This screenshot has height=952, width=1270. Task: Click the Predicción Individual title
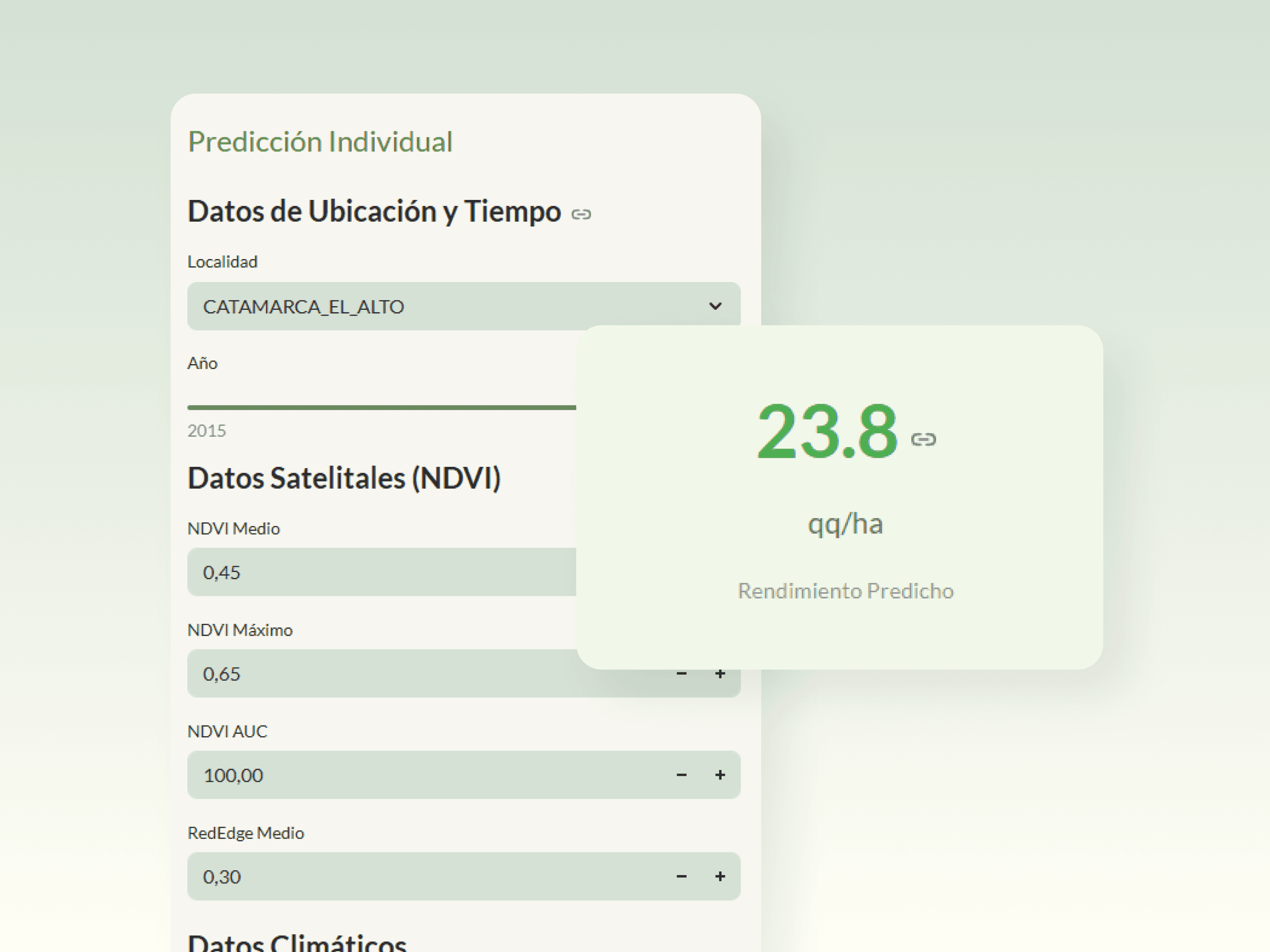click(x=320, y=142)
